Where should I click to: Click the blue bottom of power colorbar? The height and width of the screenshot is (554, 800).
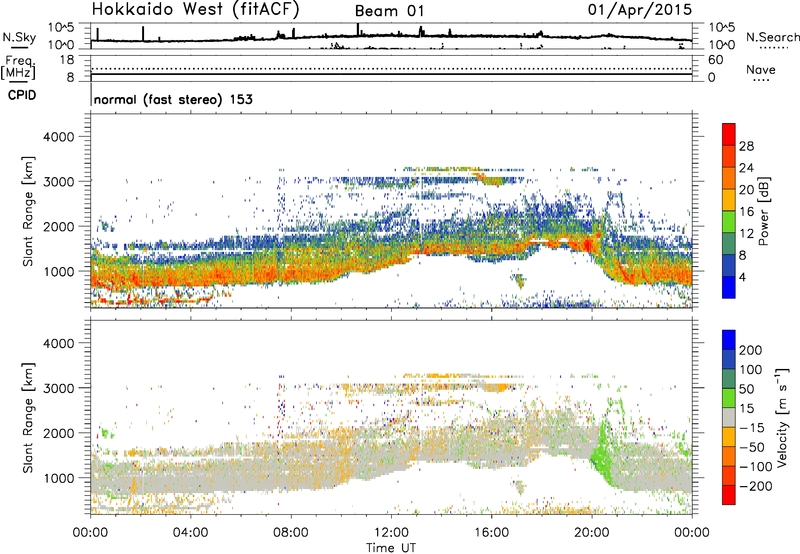729,287
